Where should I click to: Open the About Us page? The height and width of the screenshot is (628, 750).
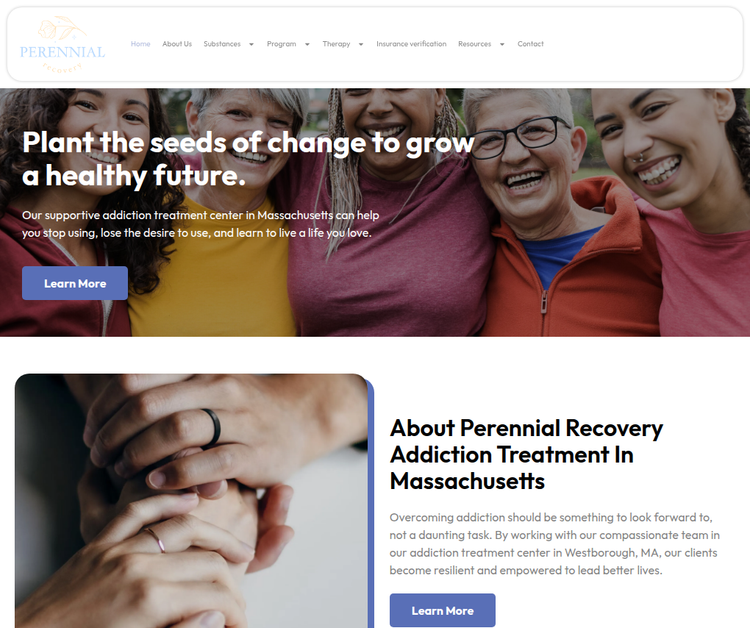click(x=177, y=44)
